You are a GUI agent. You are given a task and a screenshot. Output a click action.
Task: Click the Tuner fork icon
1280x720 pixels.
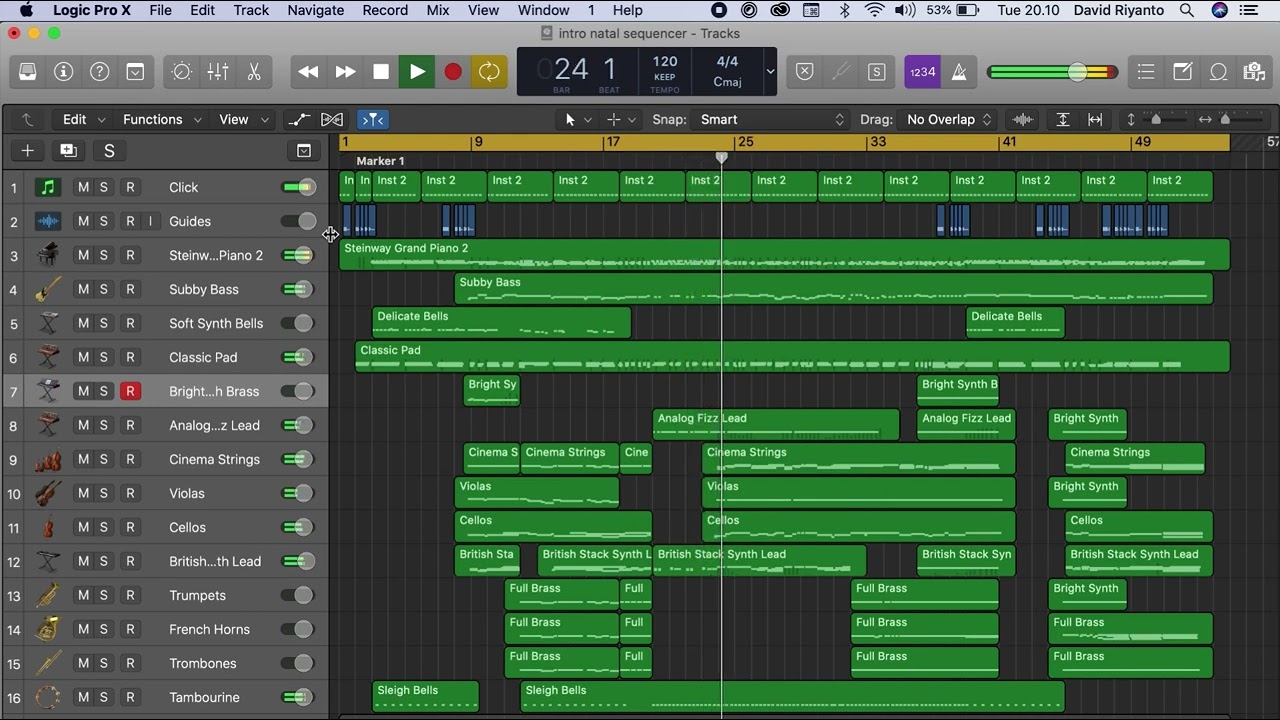point(841,72)
